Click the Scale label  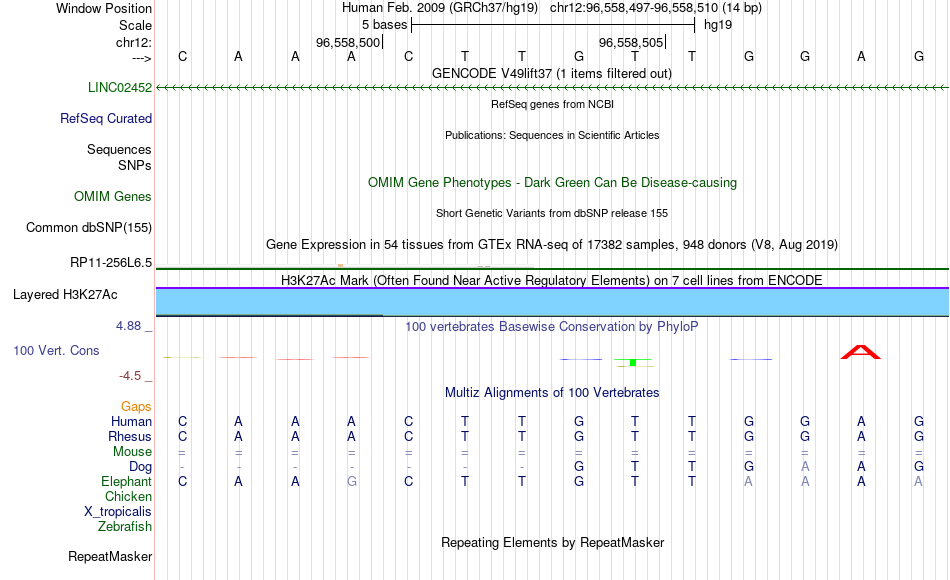click(136, 25)
